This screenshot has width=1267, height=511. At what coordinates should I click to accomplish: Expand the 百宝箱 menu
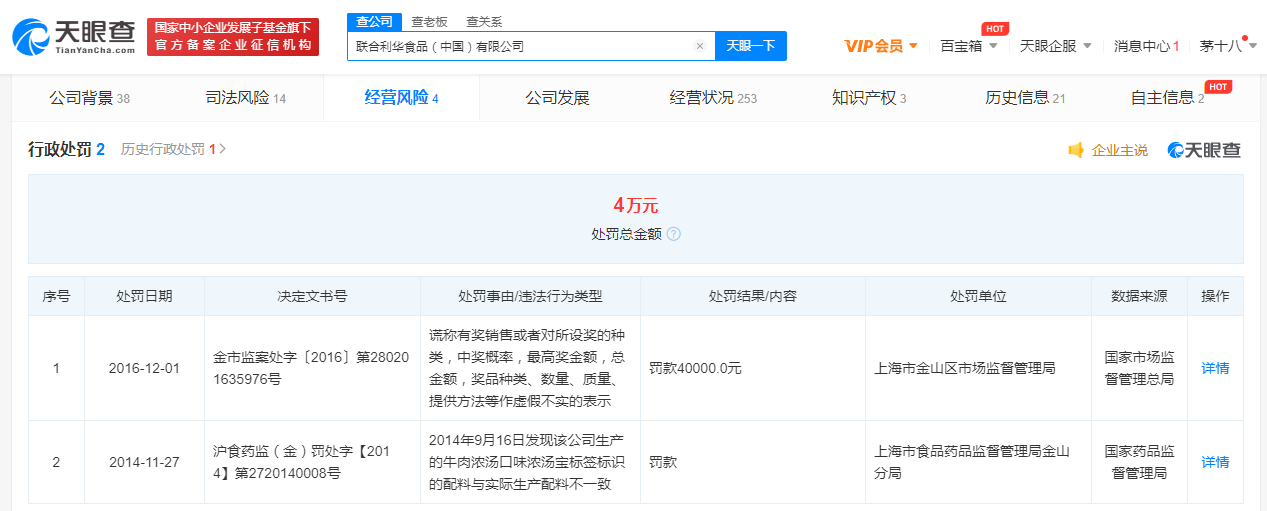(x=969, y=46)
